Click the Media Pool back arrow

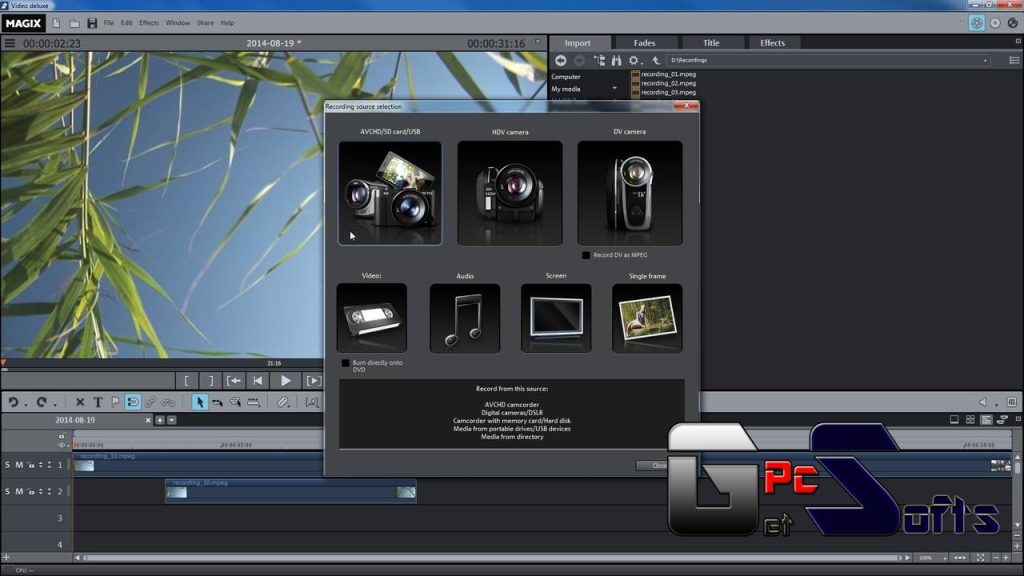tap(560, 60)
